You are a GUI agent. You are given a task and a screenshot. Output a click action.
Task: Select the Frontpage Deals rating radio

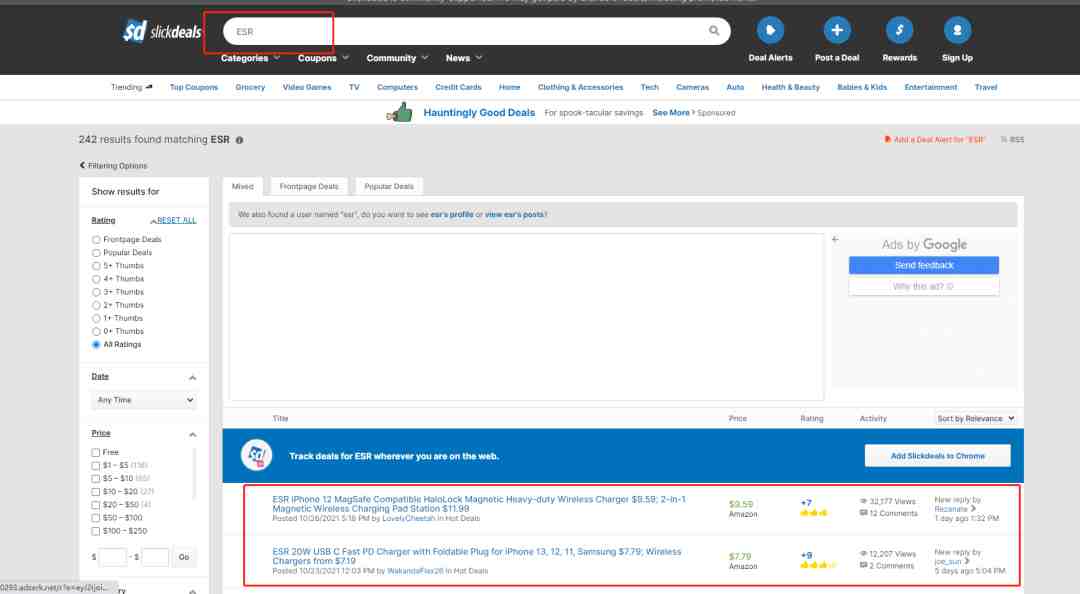(x=96, y=240)
